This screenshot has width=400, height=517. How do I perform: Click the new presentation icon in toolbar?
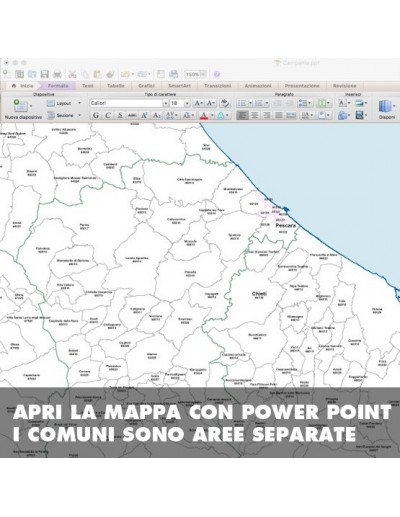point(6,74)
